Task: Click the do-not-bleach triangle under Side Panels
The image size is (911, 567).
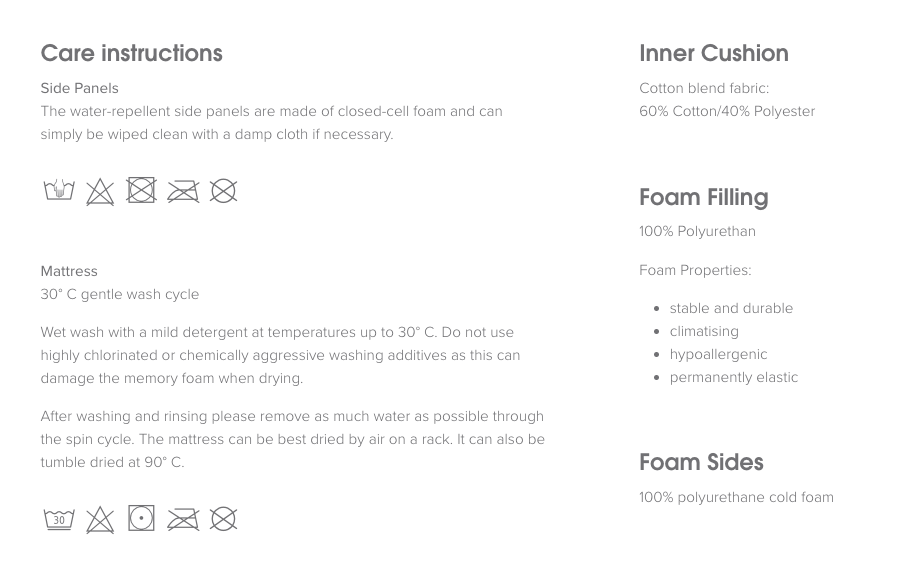Action: pos(100,192)
